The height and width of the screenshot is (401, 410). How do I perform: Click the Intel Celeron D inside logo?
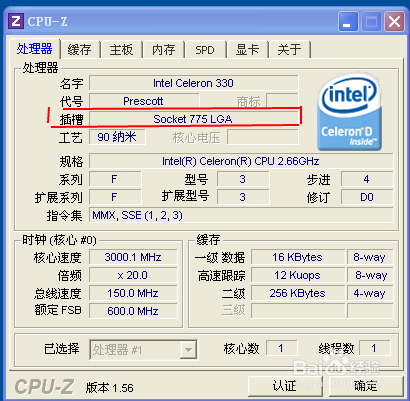pyautogui.click(x=349, y=112)
